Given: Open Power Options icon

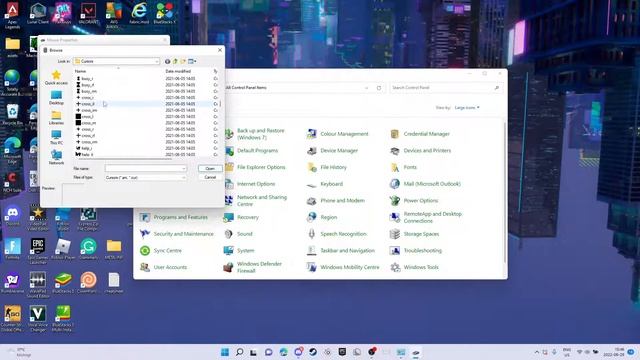Looking at the screenshot, I should (395, 201).
